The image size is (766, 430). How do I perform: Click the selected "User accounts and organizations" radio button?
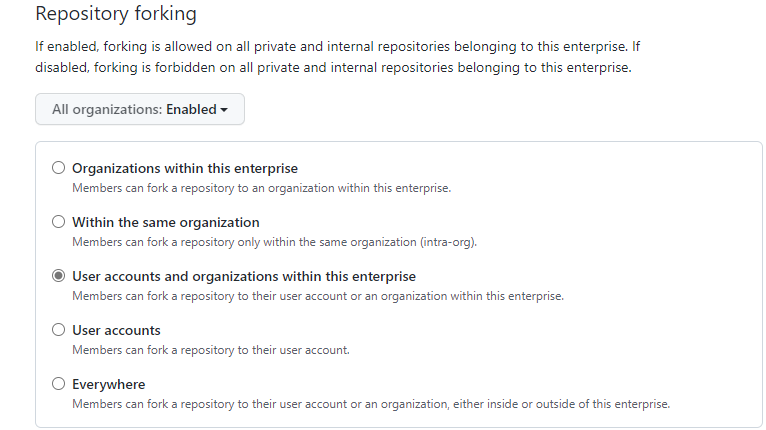(58, 276)
